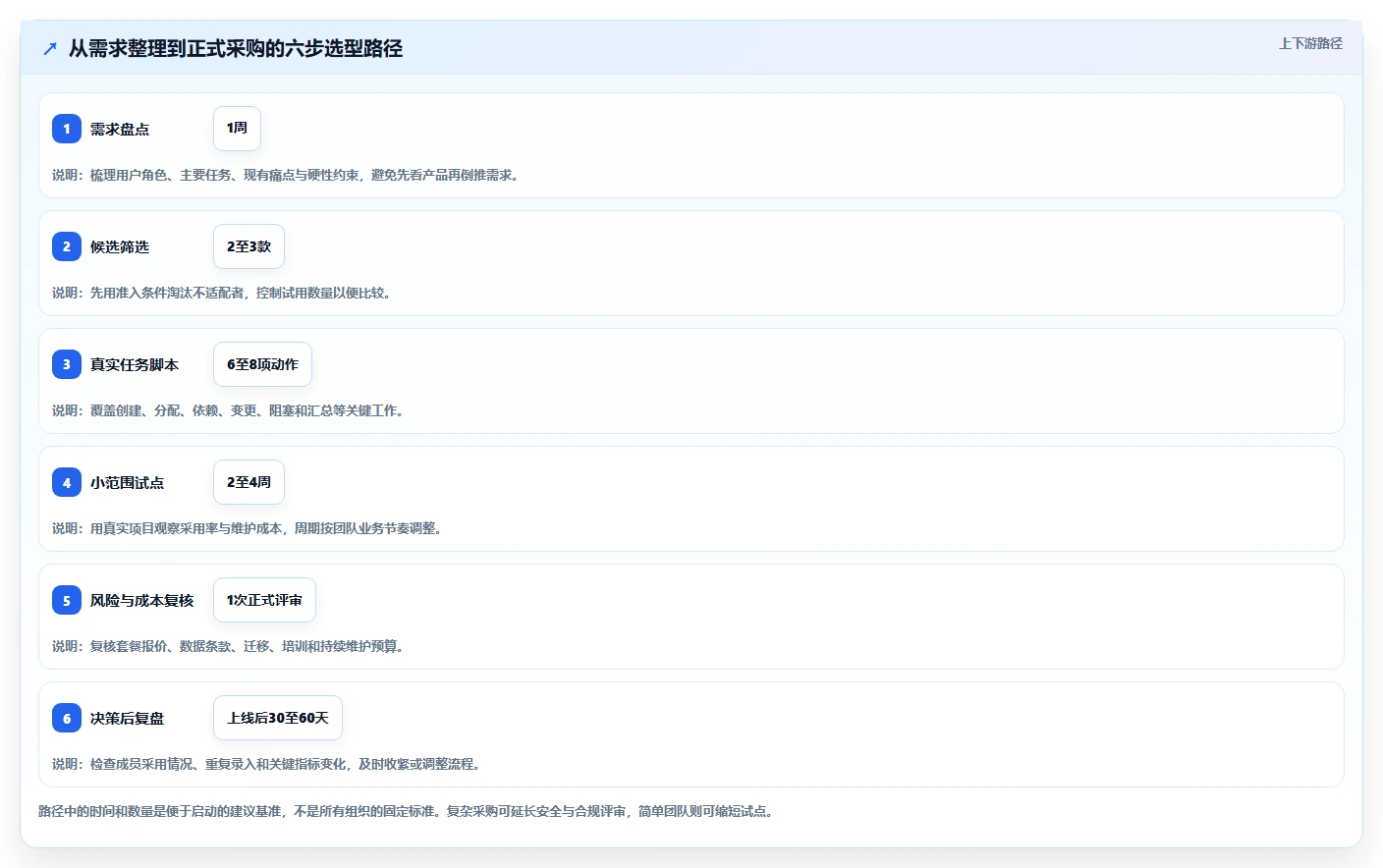1383x868 pixels.
Task: Select the 1次正式评审 chip
Action: [264, 600]
